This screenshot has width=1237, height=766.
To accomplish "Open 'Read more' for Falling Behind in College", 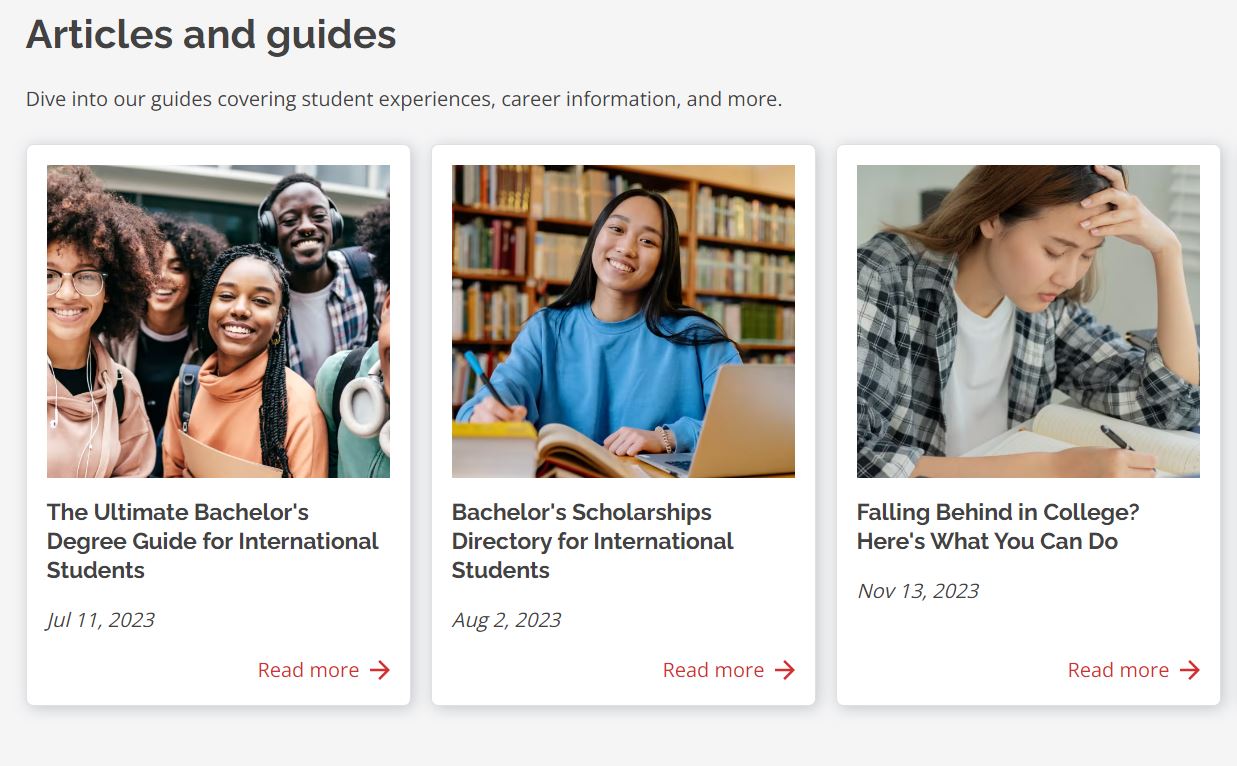I will tap(1118, 670).
